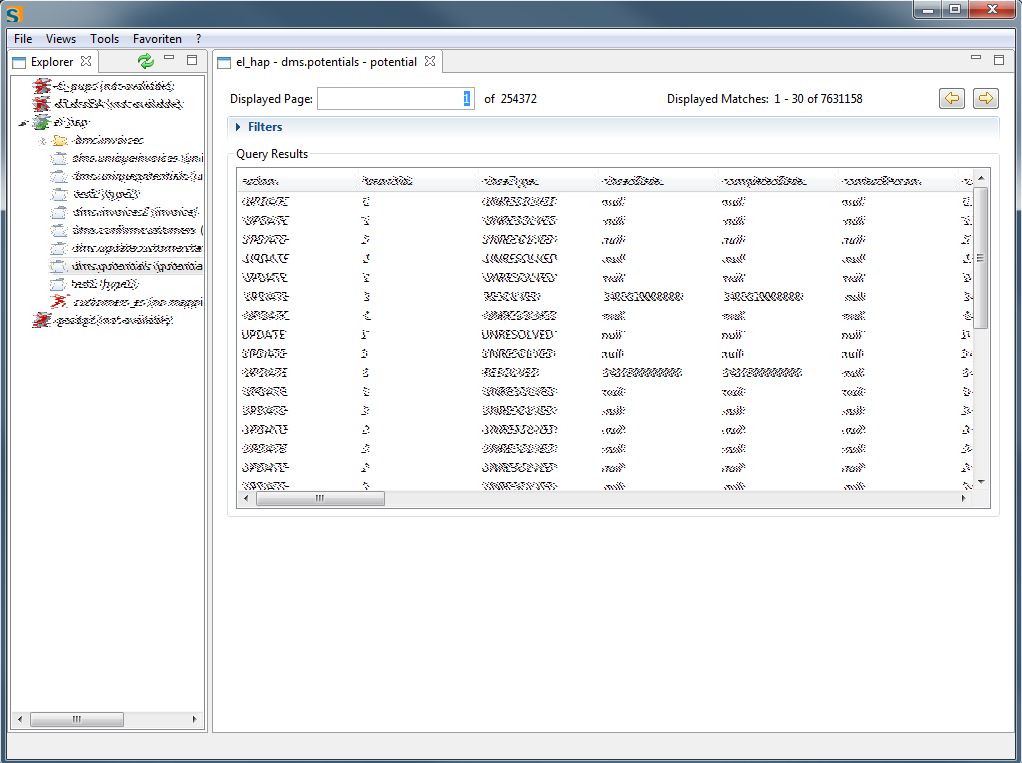The height and width of the screenshot is (763, 1022).
Task: Click the results table scroll-down arrow
Action: coord(981,482)
